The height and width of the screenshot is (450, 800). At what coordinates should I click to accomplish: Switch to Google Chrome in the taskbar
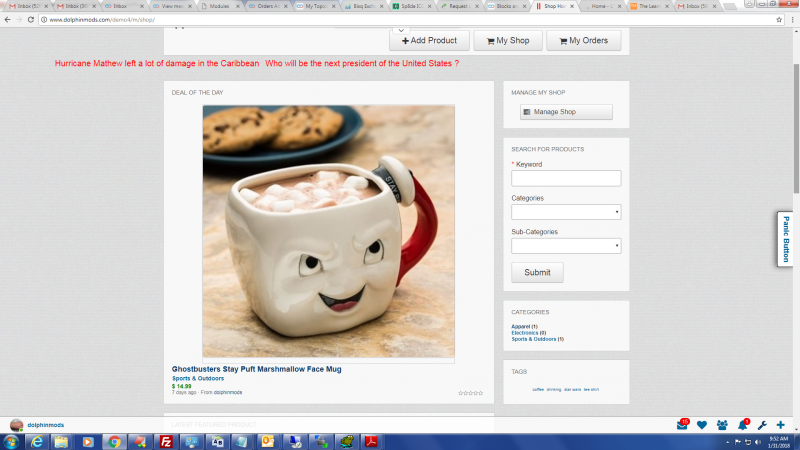(114, 442)
